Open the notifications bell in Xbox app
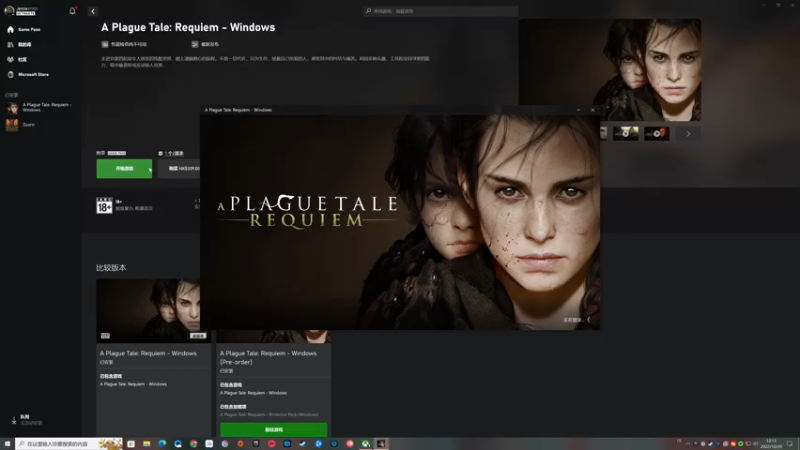The width and height of the screenshot is (800, 450). click(72, 11)
